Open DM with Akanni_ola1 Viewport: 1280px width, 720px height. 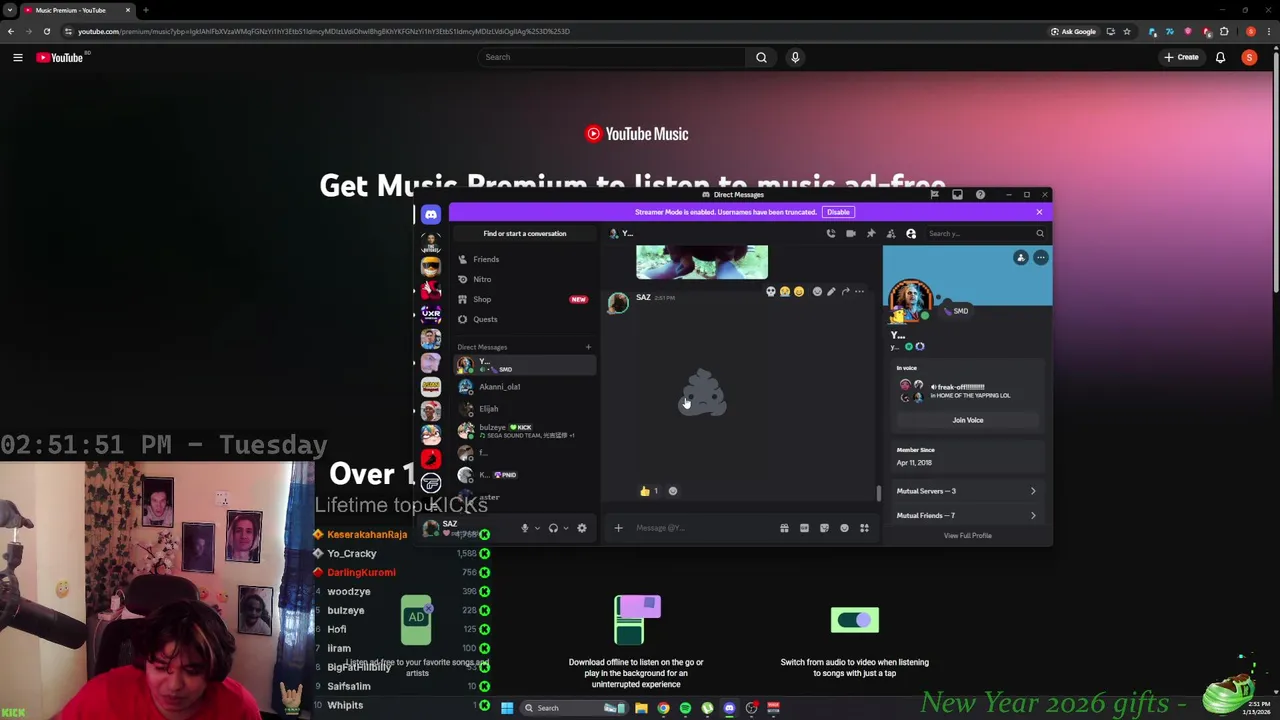(x=524, y=387)
